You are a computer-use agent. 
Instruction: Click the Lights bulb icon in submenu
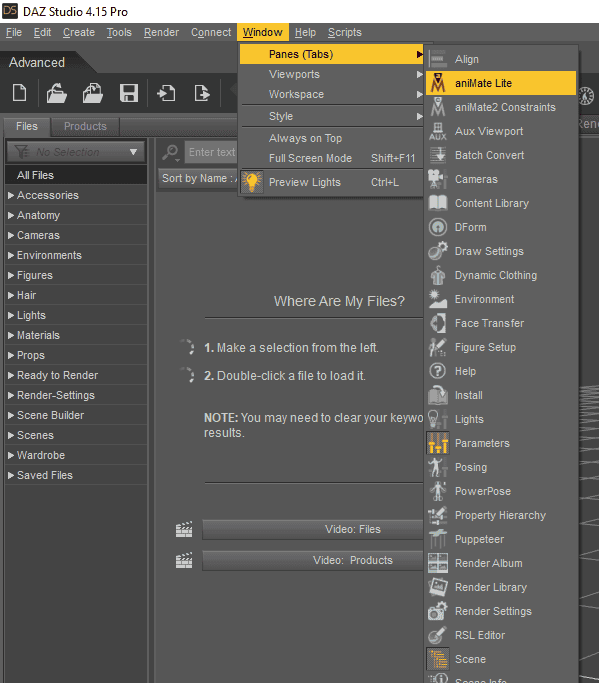pos(438,419)
